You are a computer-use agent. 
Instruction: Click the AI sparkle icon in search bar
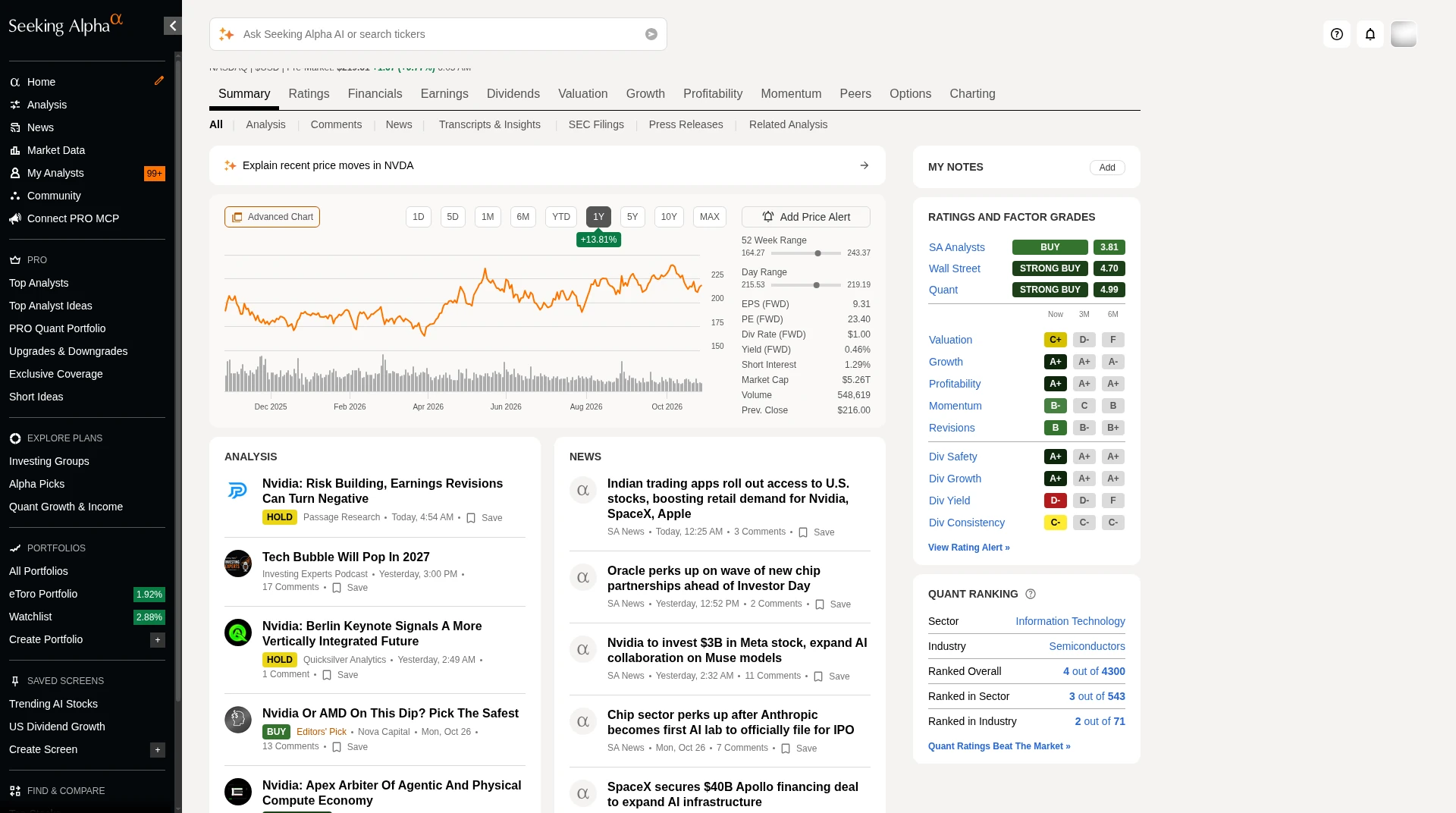pos(227,34)
